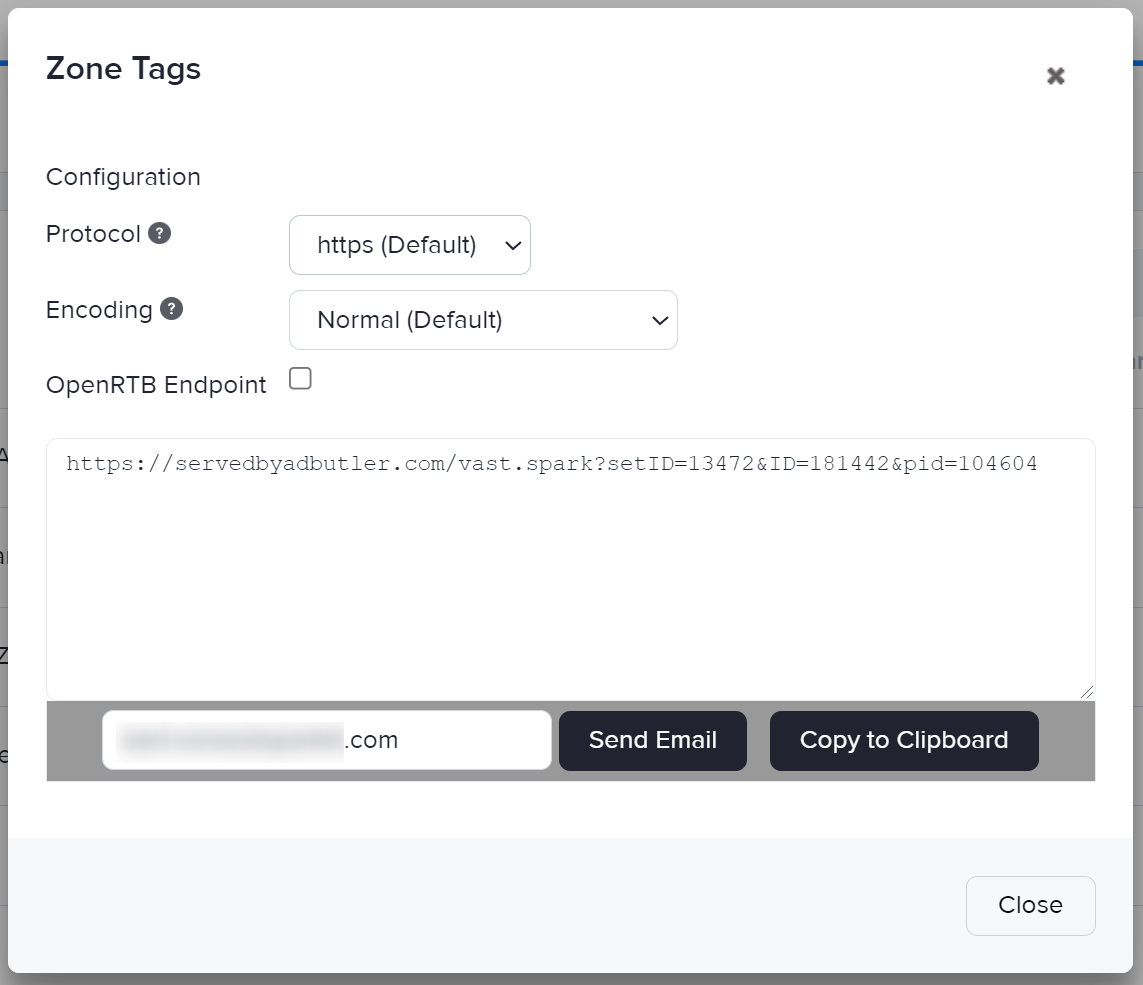Select the servedbyadbutler.com tag text
This screenshot has height=985, width=1143.
coord(550,463)
